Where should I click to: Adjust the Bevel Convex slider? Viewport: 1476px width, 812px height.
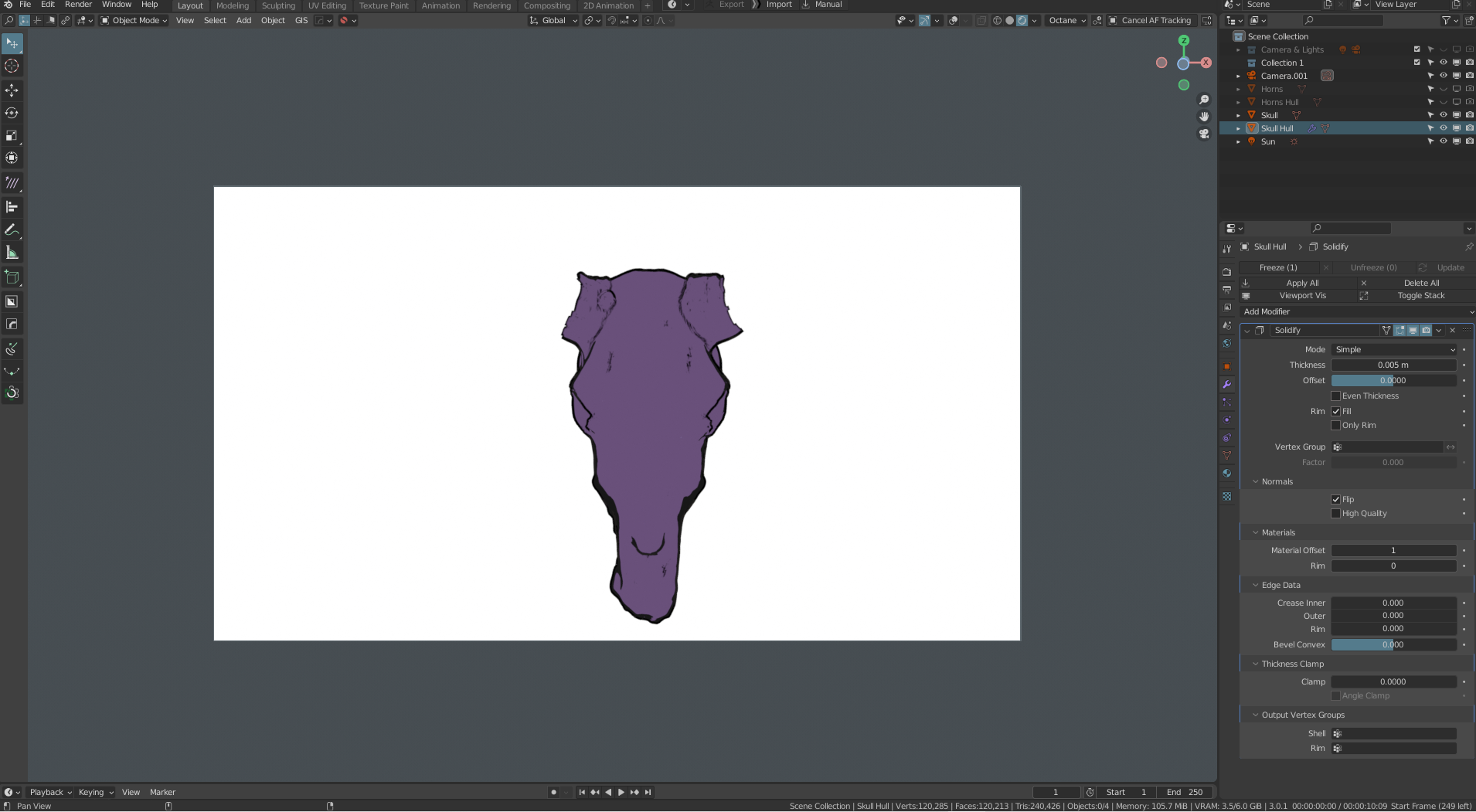click(1393, 645)
